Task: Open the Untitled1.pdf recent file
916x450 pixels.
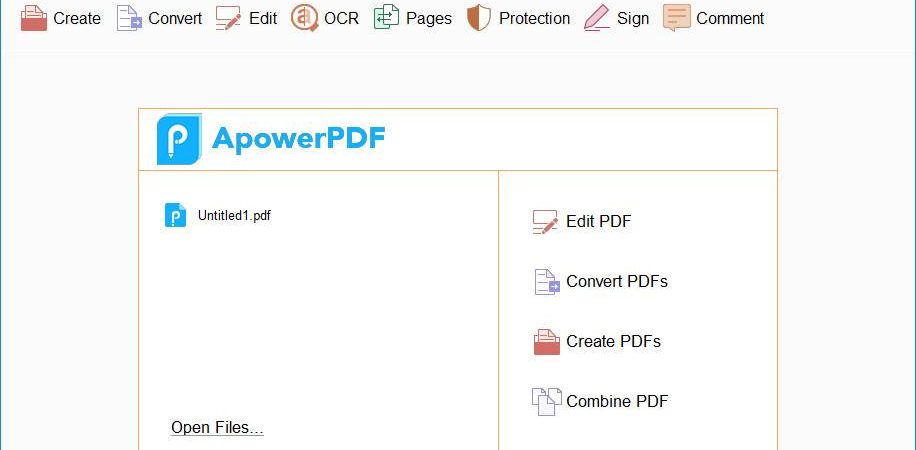Action: pyautogui.click(x=218, y=216)
